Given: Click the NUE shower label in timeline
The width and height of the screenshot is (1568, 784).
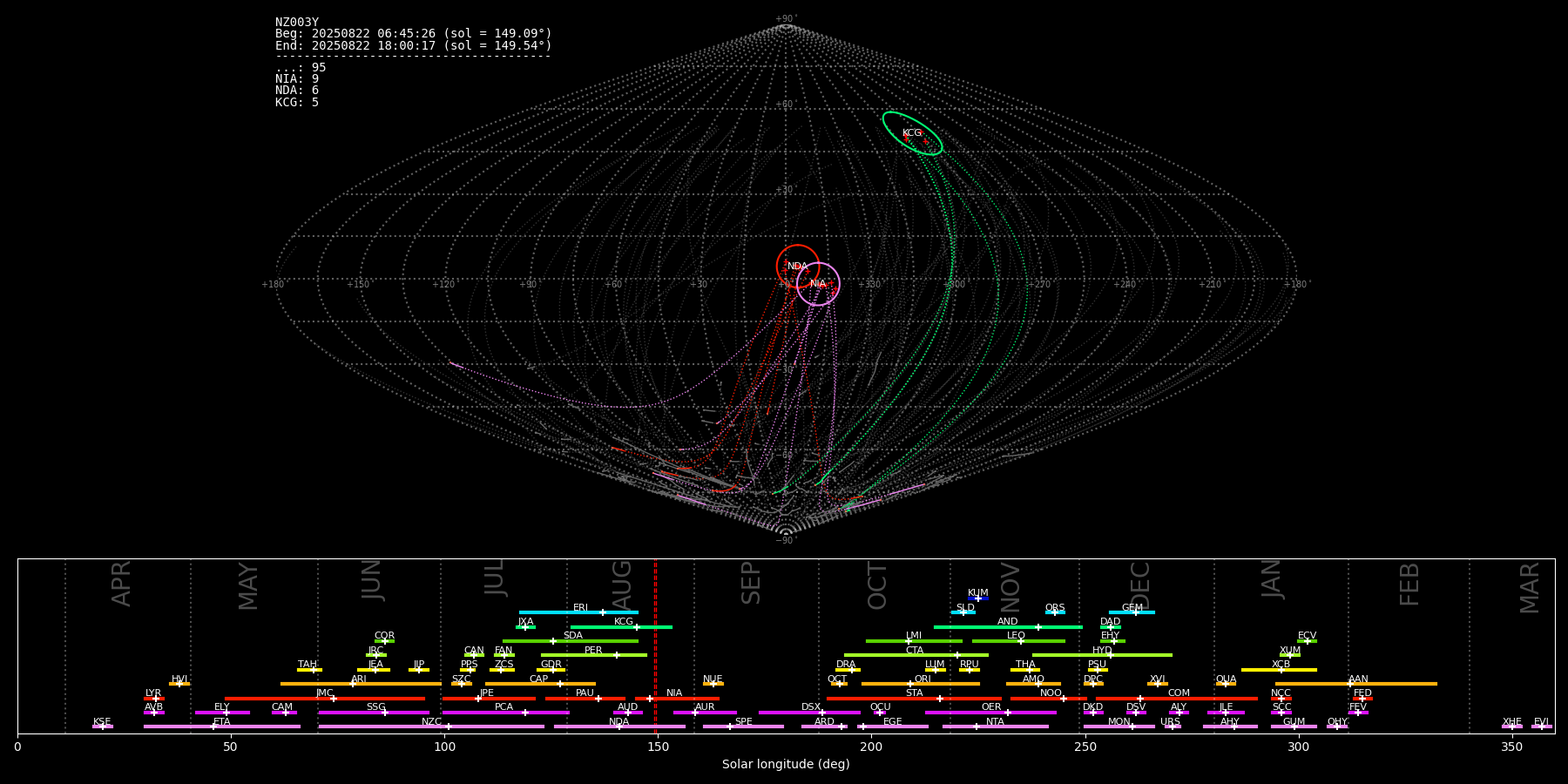Looking at the screenshot, I should pyautogui.click(x=713, y=679).
